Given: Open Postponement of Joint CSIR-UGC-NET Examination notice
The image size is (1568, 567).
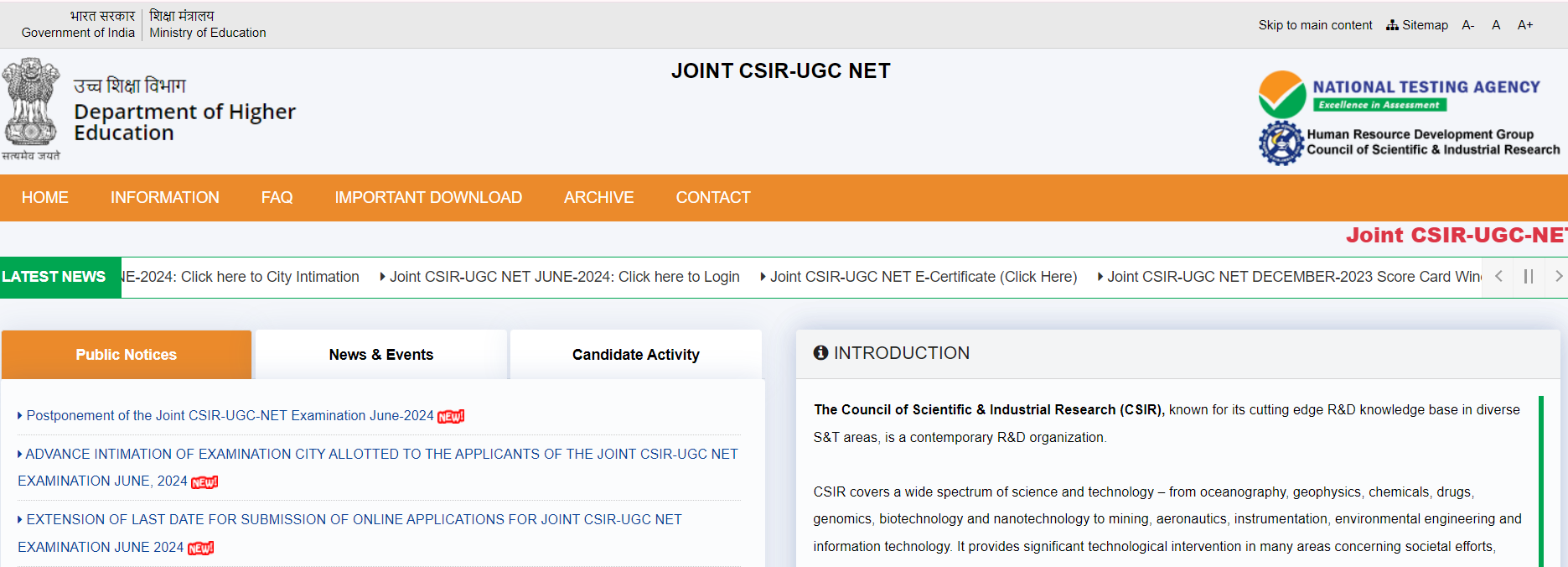Looking at the screenshot, I should (230, 416).
